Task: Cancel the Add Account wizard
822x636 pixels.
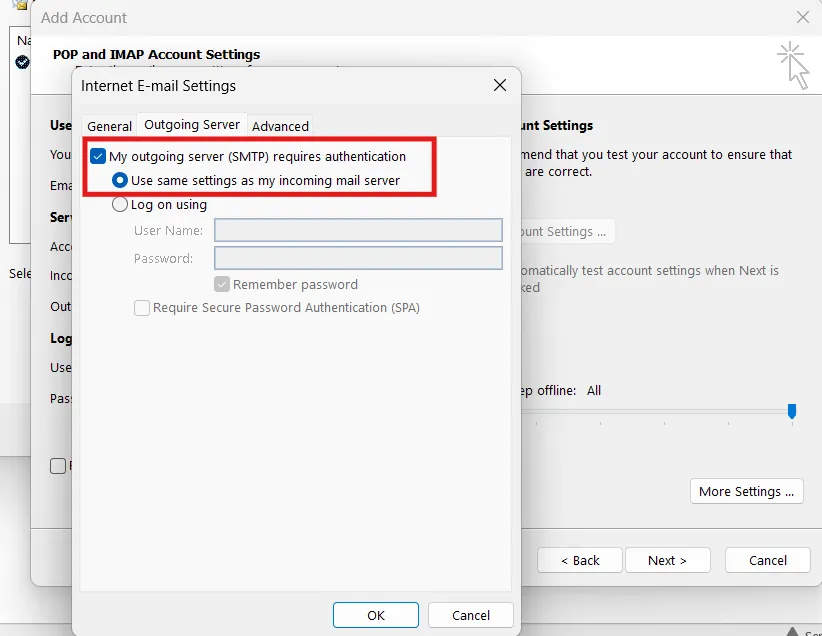Action: tap(767, 560)
